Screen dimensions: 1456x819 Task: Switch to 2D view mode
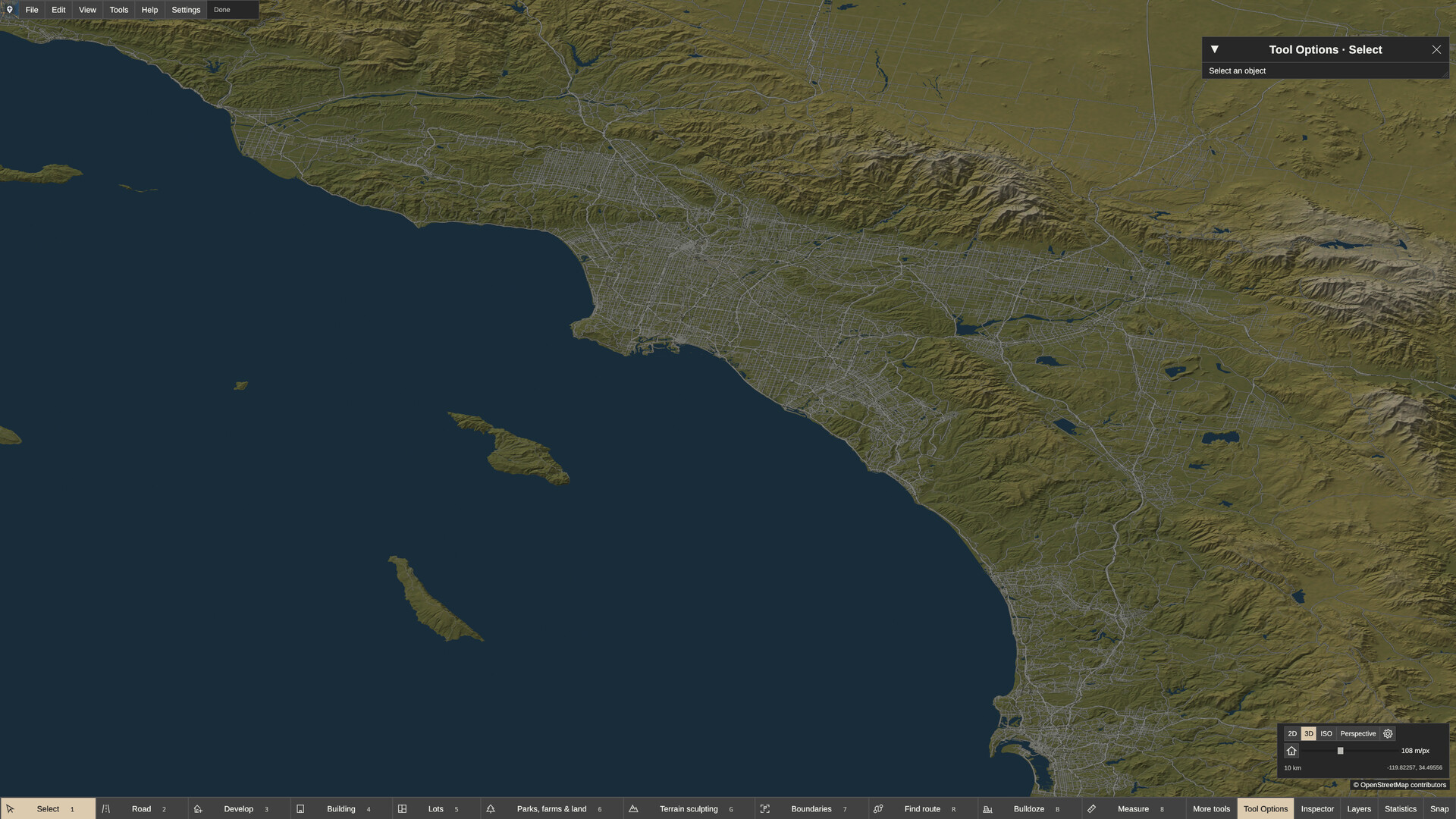(1292, 733)
